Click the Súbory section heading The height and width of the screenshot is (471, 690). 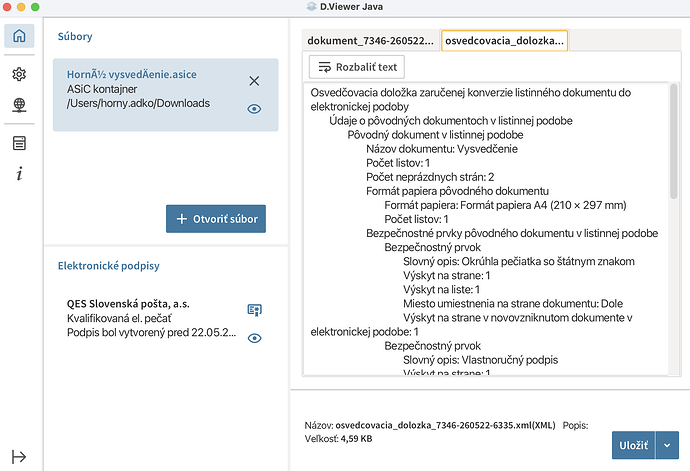point(75,37)
